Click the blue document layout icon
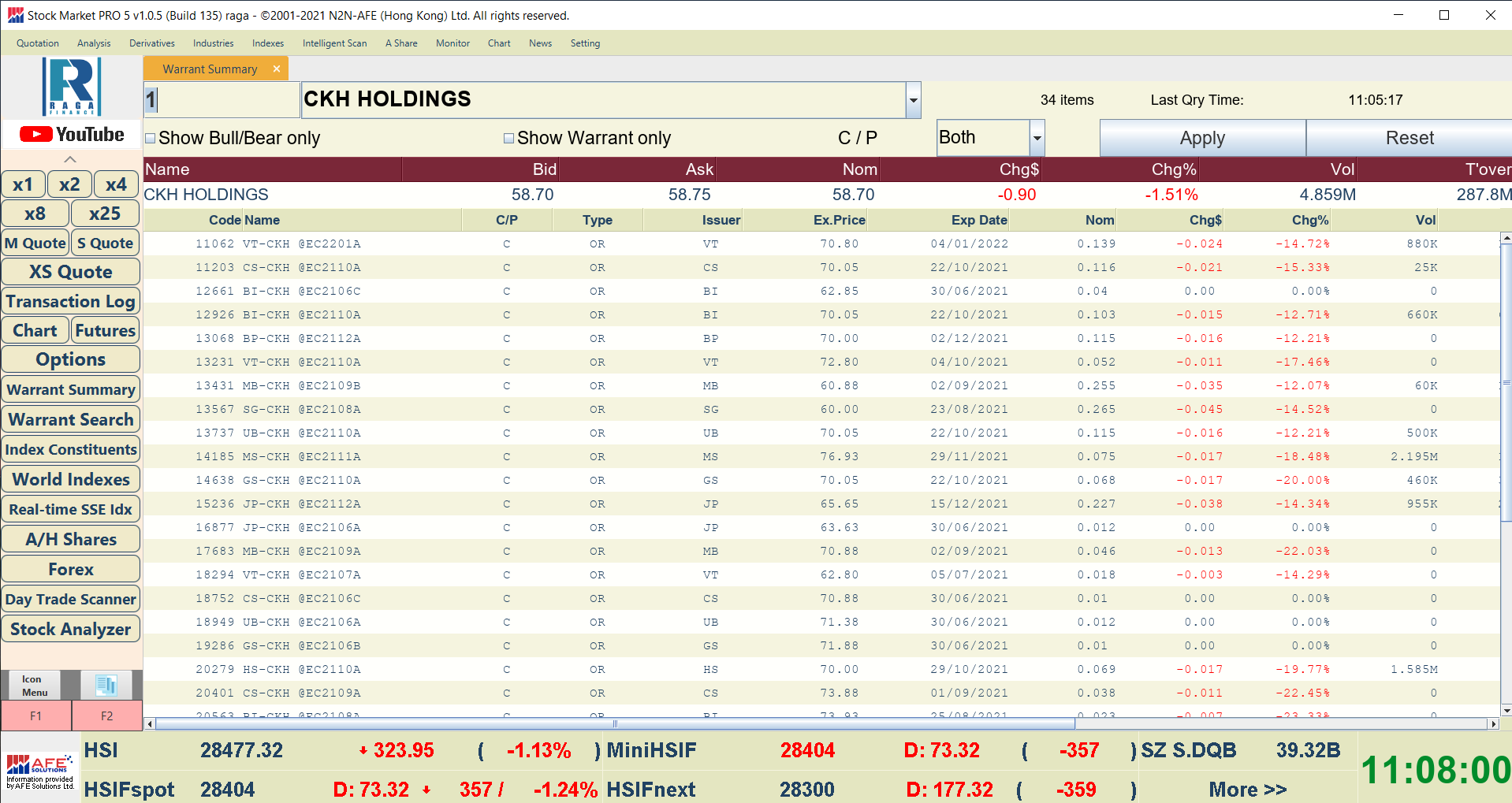Screen dimensions: 1512x803 (x=106, y=685)
